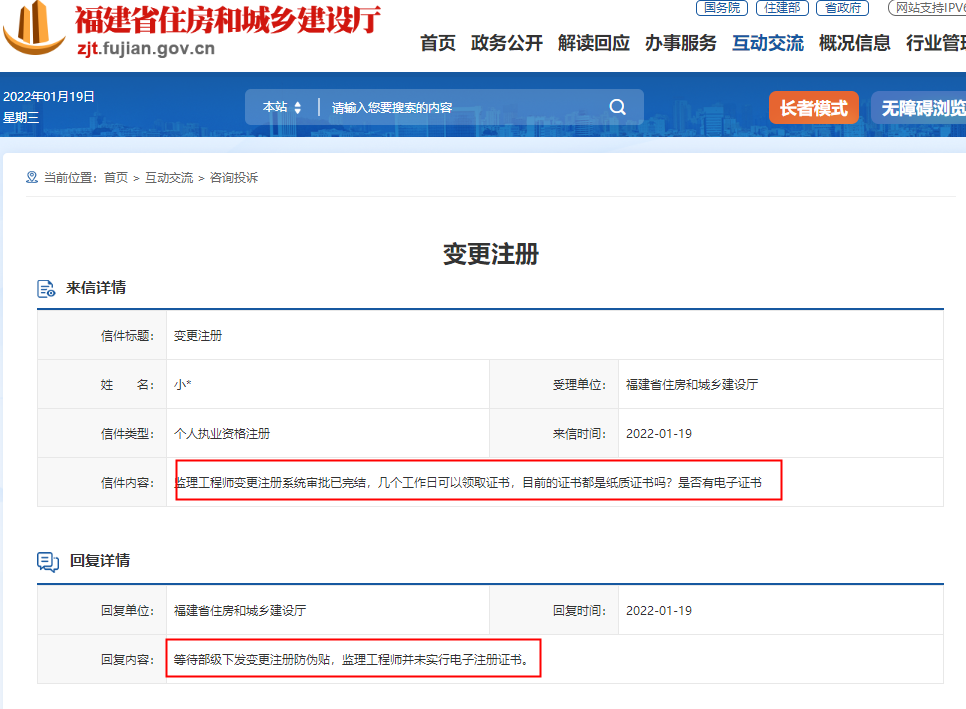Open the 办事服务 navigation menu
The height and width of the screenshot is (709, 966).
(x=682, y=43)
